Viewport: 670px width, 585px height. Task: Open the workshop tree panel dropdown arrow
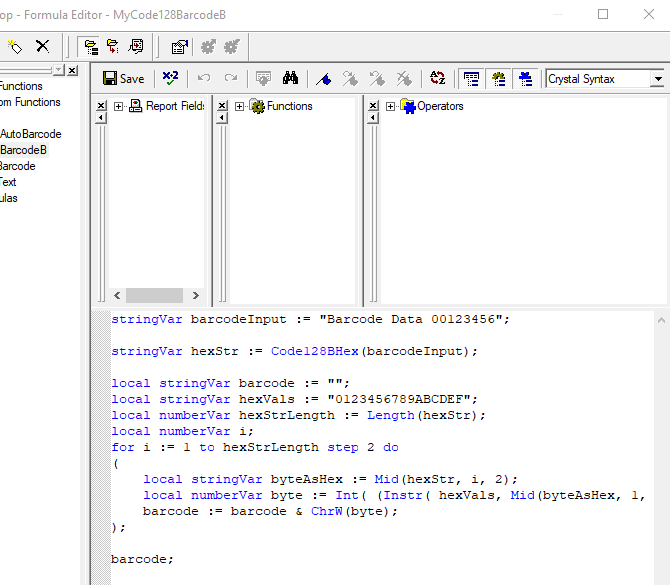pos(59,70)
